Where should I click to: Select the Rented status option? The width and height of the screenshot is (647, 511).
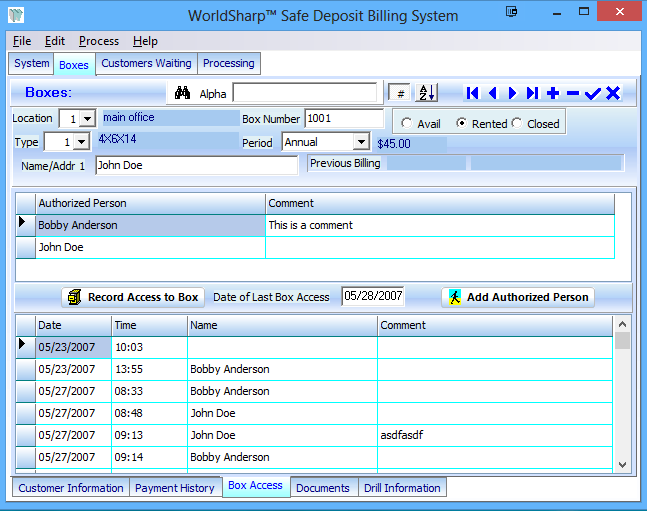point(461,124)
